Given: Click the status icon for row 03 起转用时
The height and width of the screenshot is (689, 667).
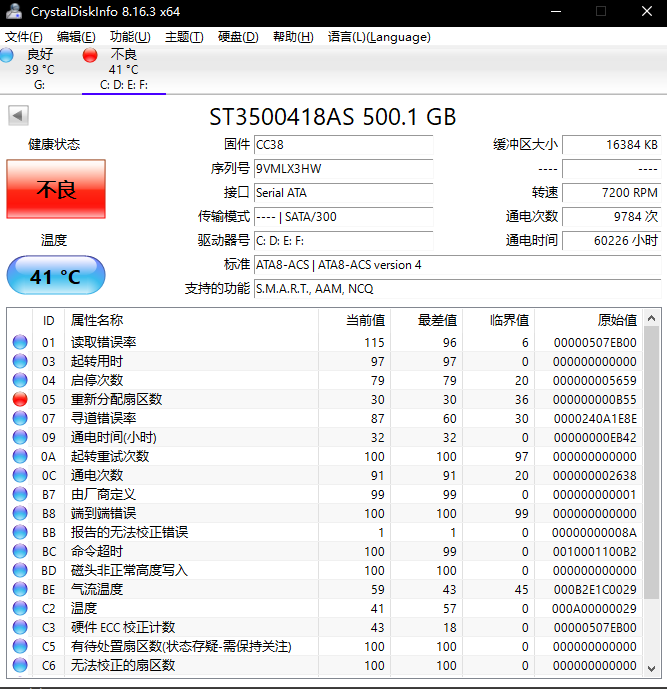Looking at the screenshot, I should click(20, 361).
